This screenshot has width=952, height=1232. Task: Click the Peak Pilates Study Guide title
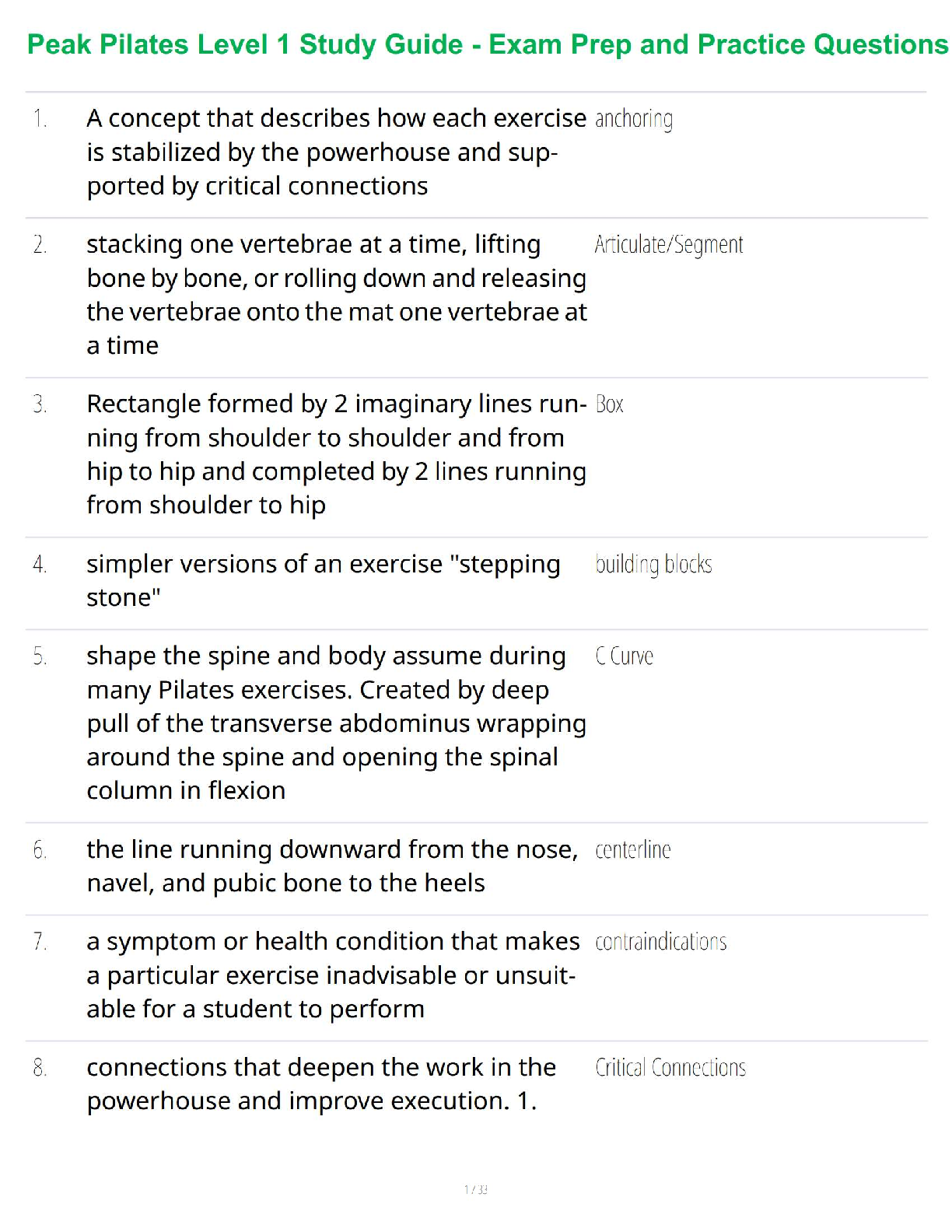click(x=487, y=45)
